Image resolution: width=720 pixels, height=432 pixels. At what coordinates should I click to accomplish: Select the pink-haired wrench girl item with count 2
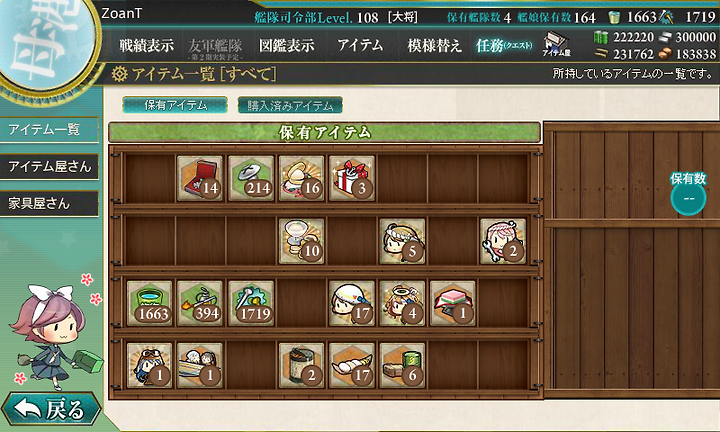point(503,241)
